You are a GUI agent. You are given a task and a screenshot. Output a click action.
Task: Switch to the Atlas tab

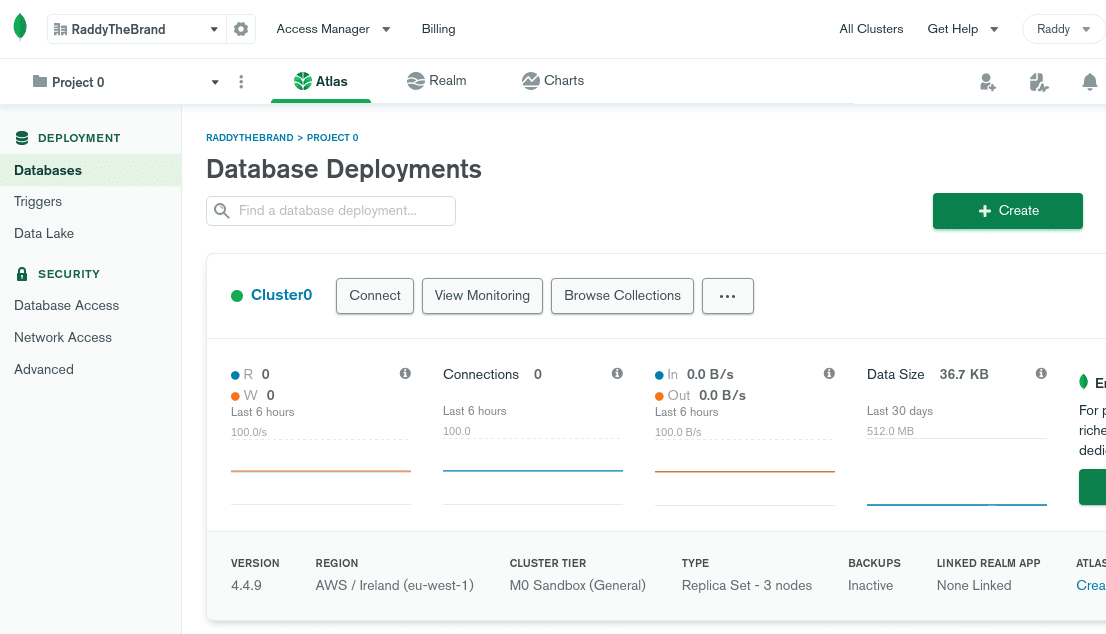tap(321, 81)
